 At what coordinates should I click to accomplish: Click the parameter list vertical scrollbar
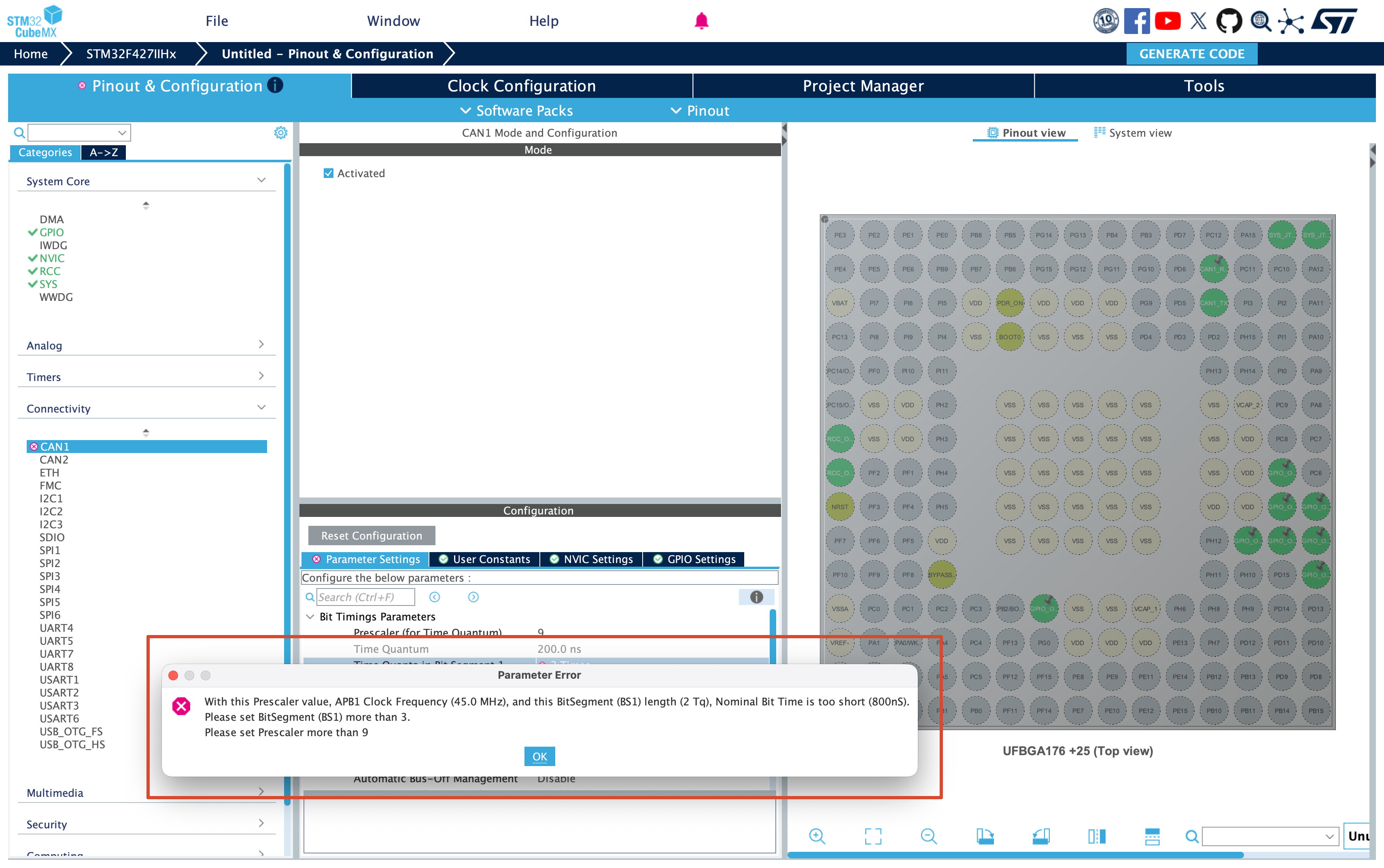pos(773,637)
